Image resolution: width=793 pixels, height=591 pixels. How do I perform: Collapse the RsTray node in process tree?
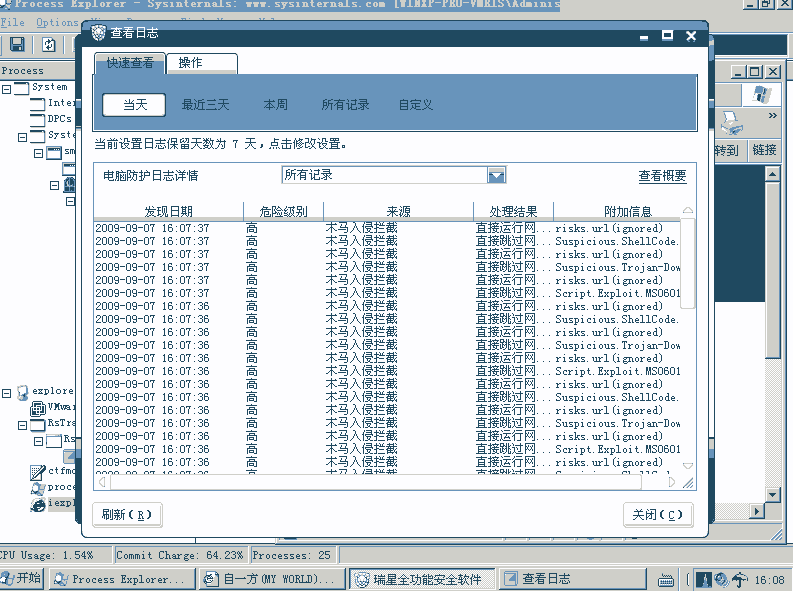point(22,425)
